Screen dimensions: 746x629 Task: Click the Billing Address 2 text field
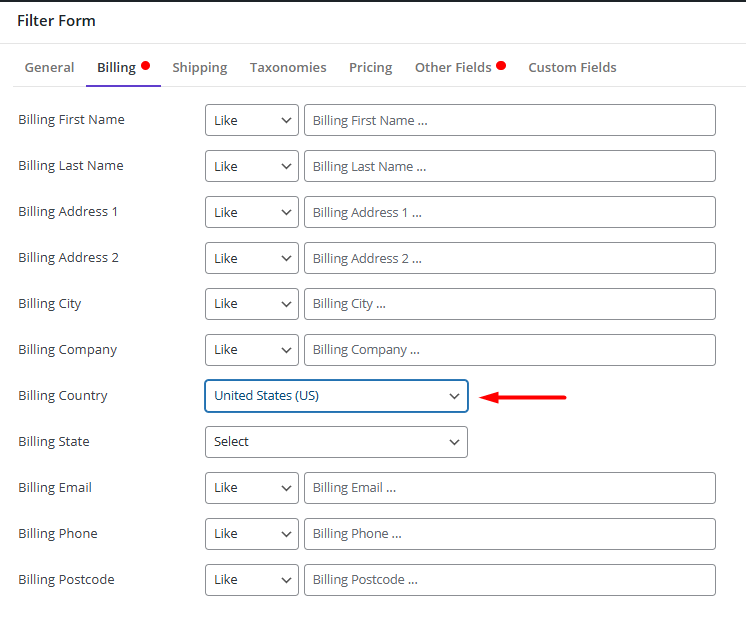[x=510, y=258]
